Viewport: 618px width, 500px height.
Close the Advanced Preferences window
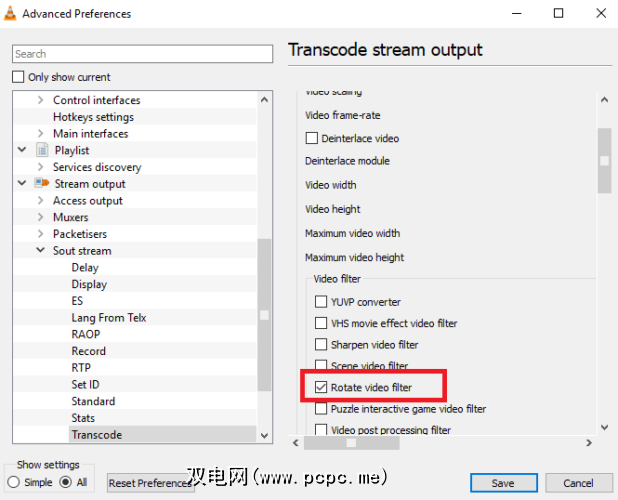pyautogui.click(x=601, y=13)
